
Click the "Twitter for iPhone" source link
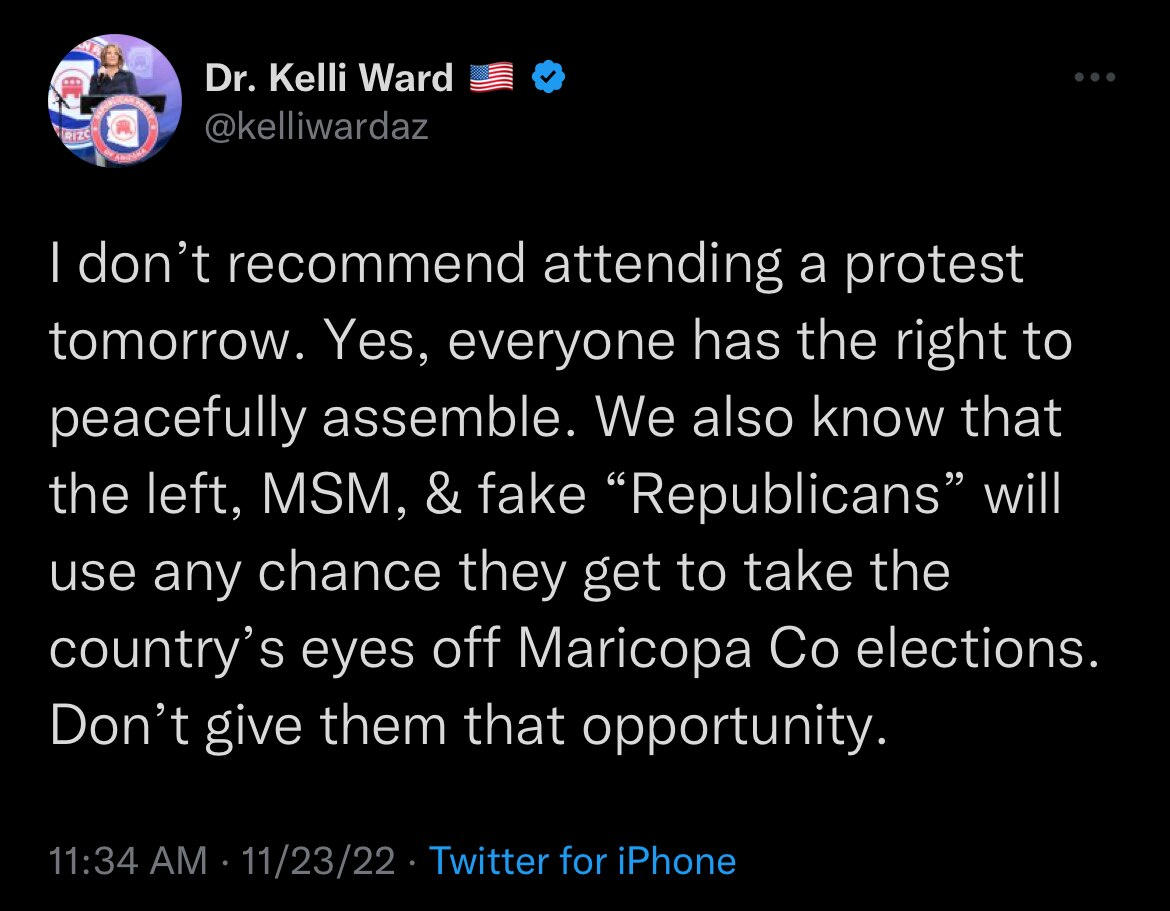[582, 861]
